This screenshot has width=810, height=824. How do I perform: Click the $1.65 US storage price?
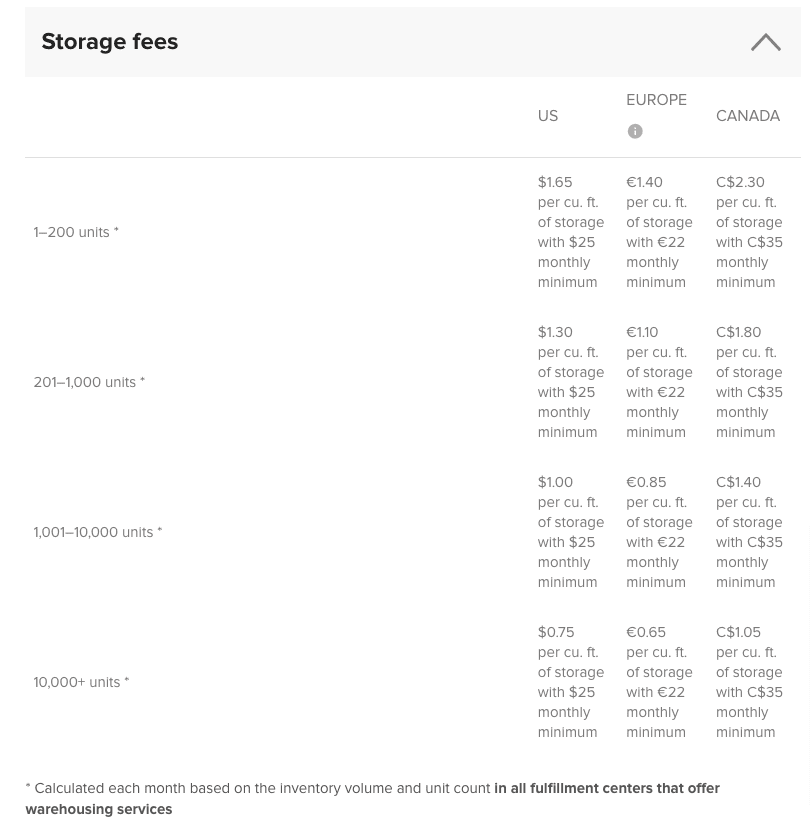coord(555,182)
